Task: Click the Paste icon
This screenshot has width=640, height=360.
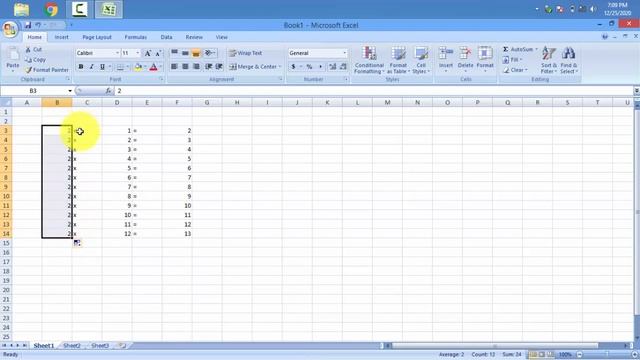Action: pyautogui.click(x=13, y=54)
